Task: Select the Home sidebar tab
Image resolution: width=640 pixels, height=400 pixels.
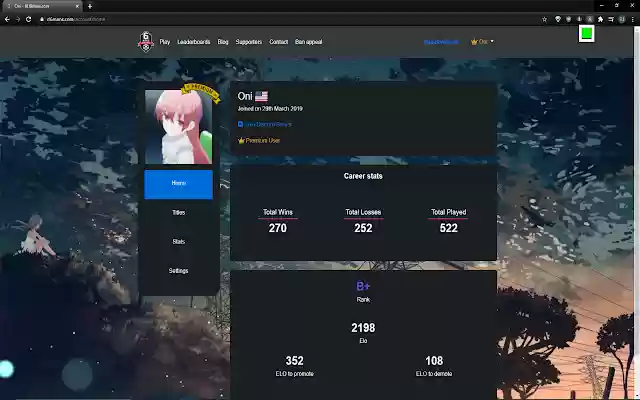Action: tap(178, 184)
